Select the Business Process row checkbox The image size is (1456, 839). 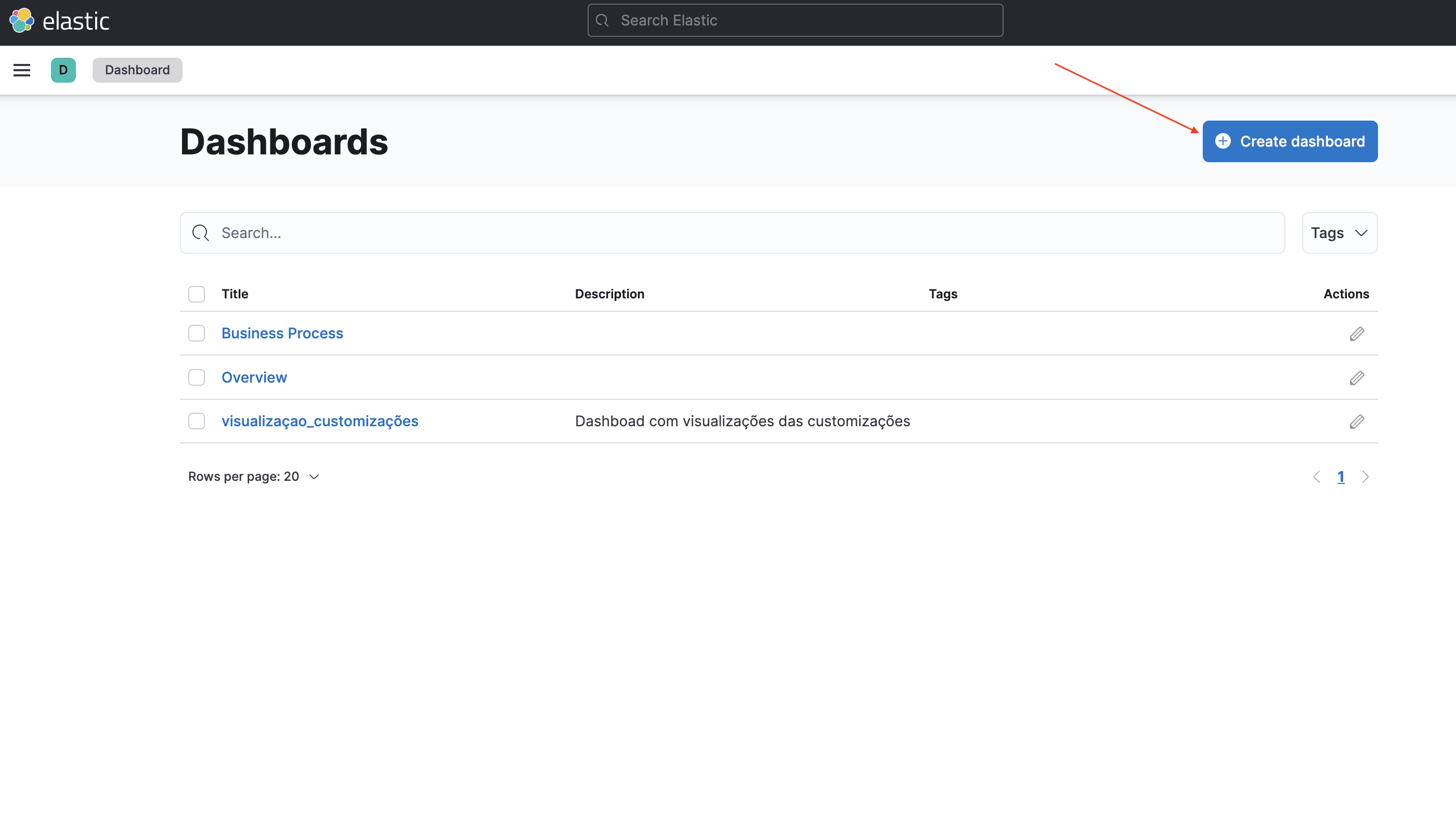click(197, 333)
